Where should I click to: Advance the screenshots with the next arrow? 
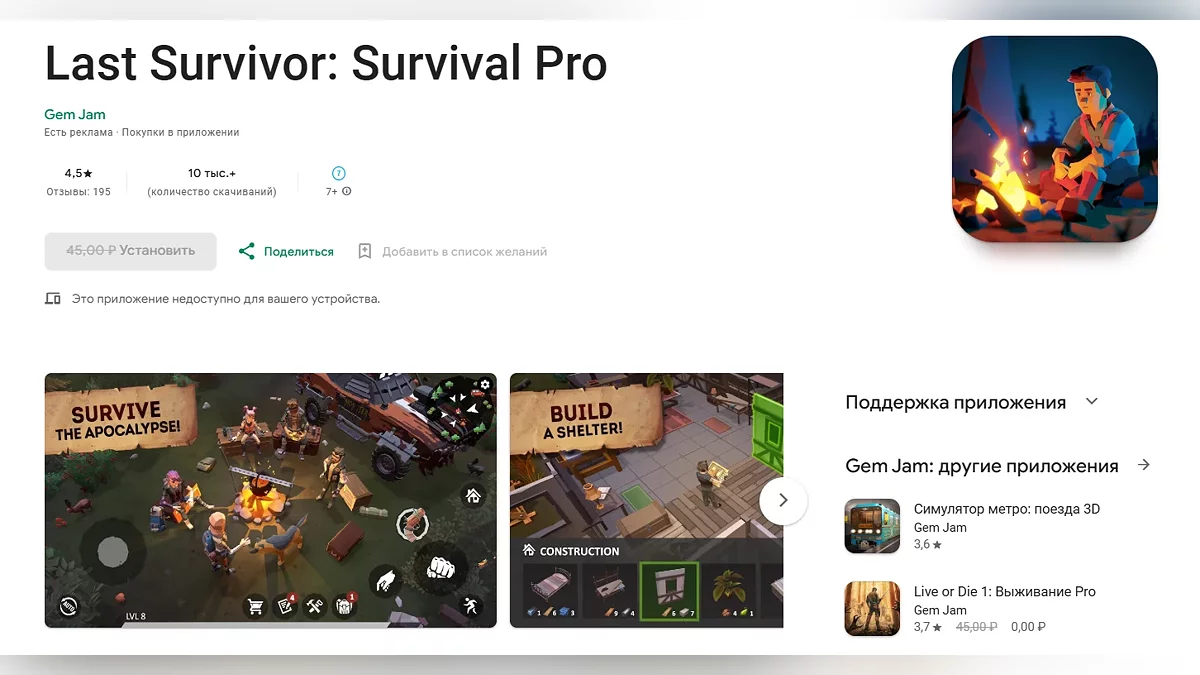[783, 500]
